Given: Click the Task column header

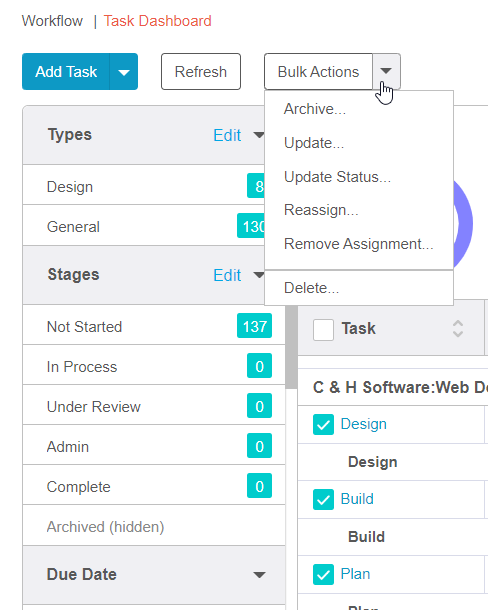Looking at the screenshot, I should (358, 329).
